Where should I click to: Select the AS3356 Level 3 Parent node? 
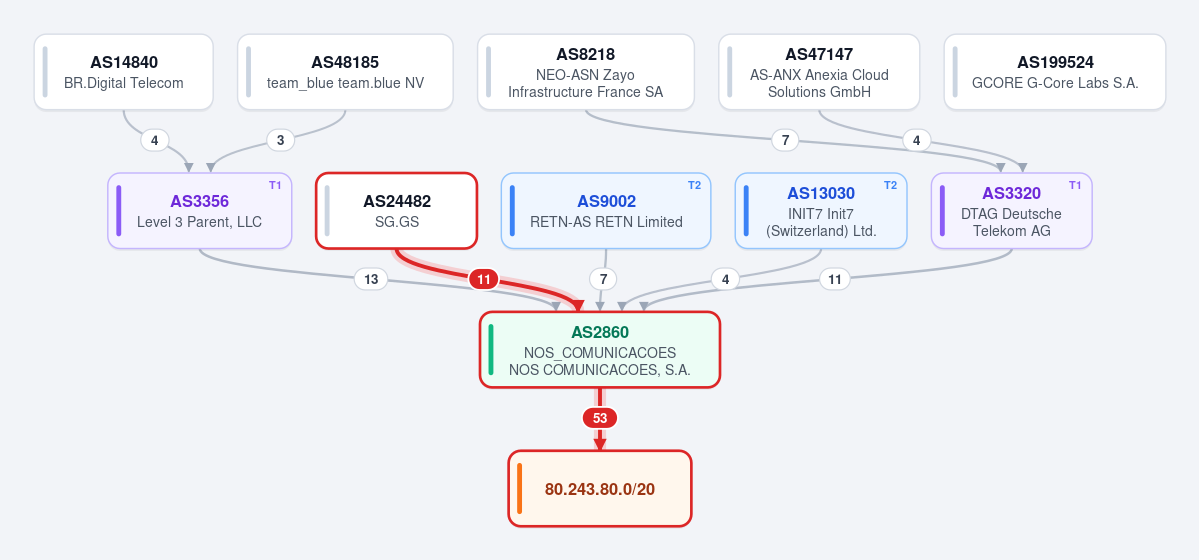point(200,210)
